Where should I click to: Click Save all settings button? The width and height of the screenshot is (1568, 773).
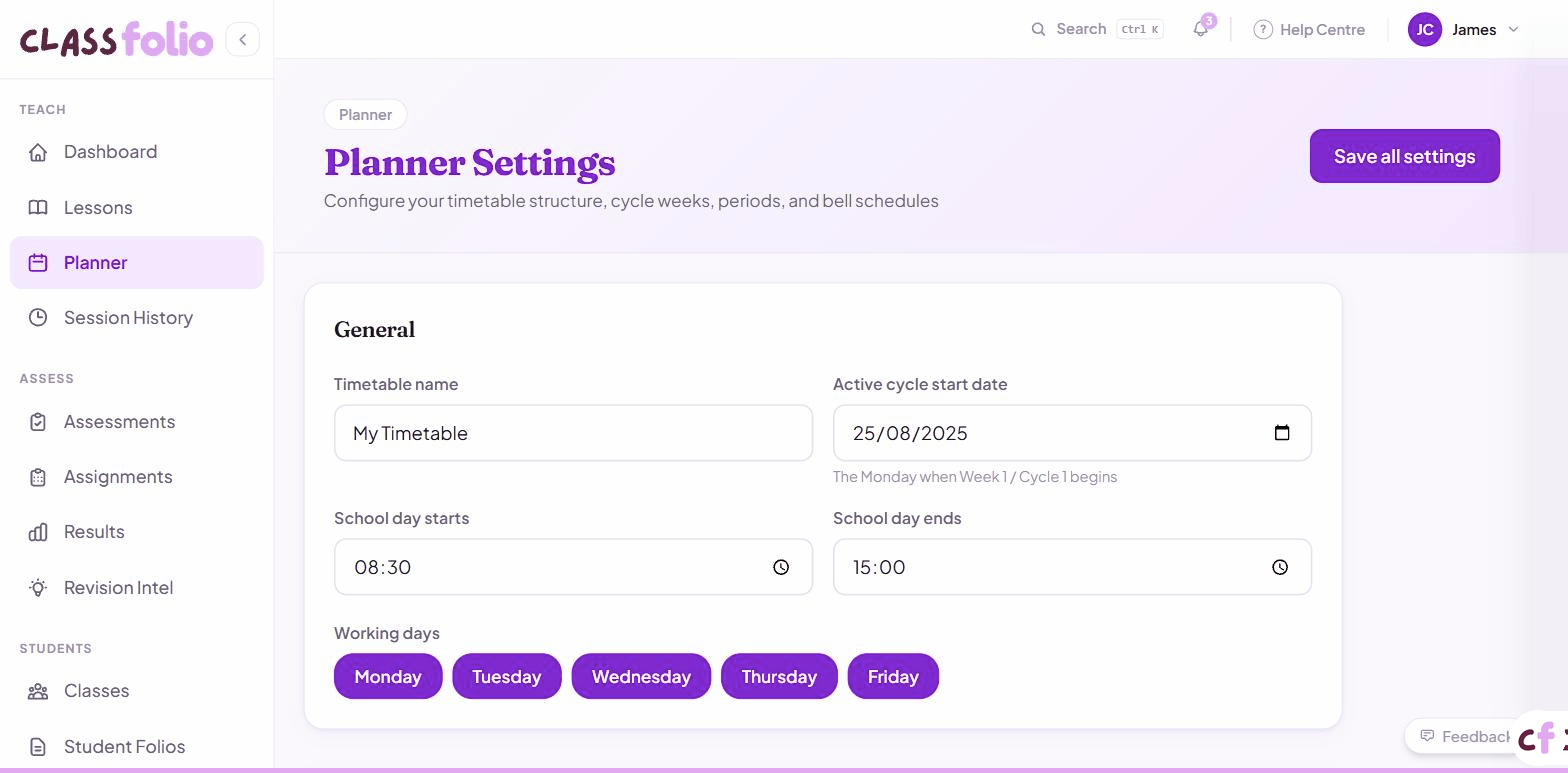(x=1405, y=156)
